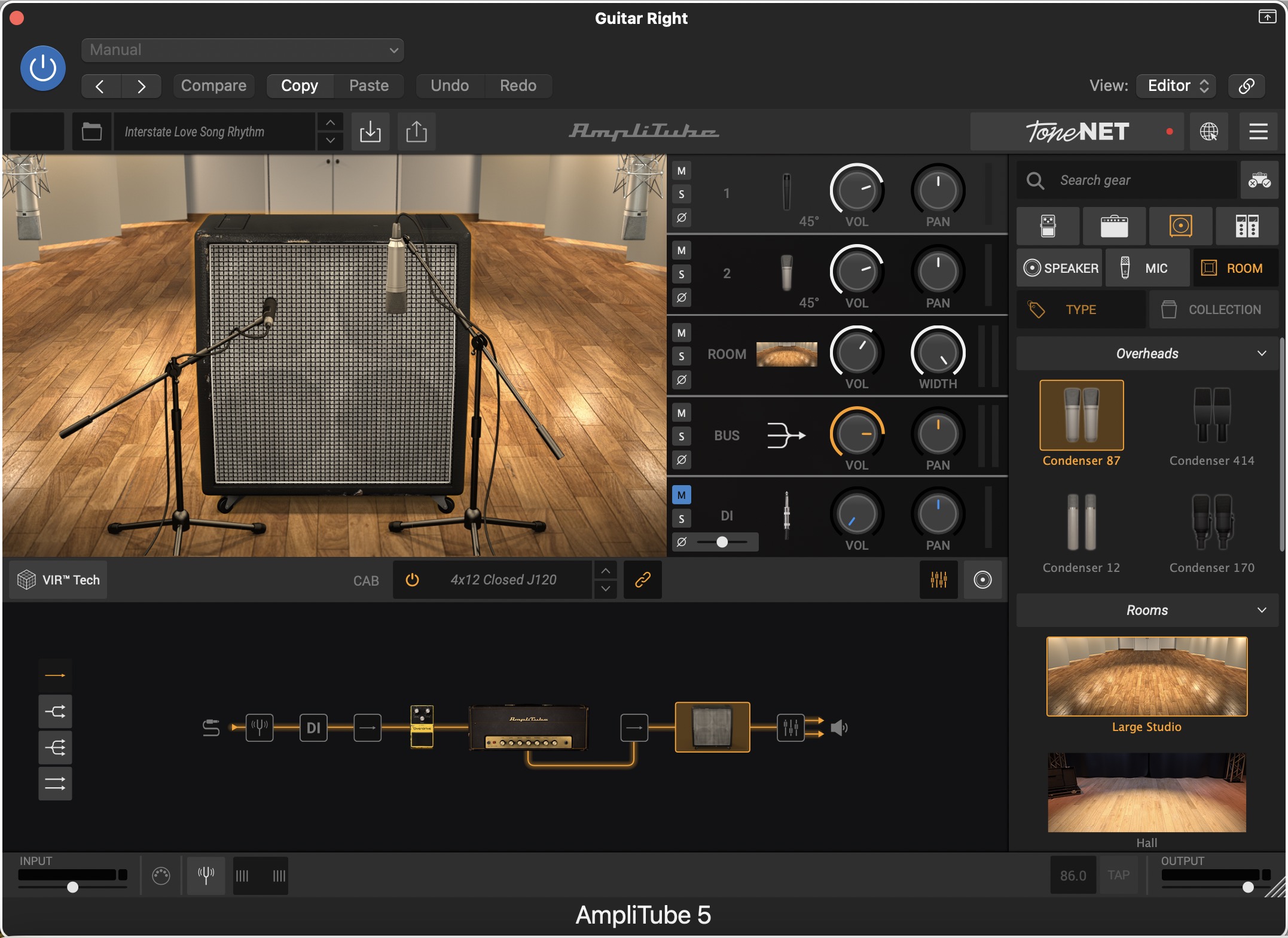1288x938 pixels.
Task: Solo mic channel 1
Action: pyautogui.click(x=681, y=194)
